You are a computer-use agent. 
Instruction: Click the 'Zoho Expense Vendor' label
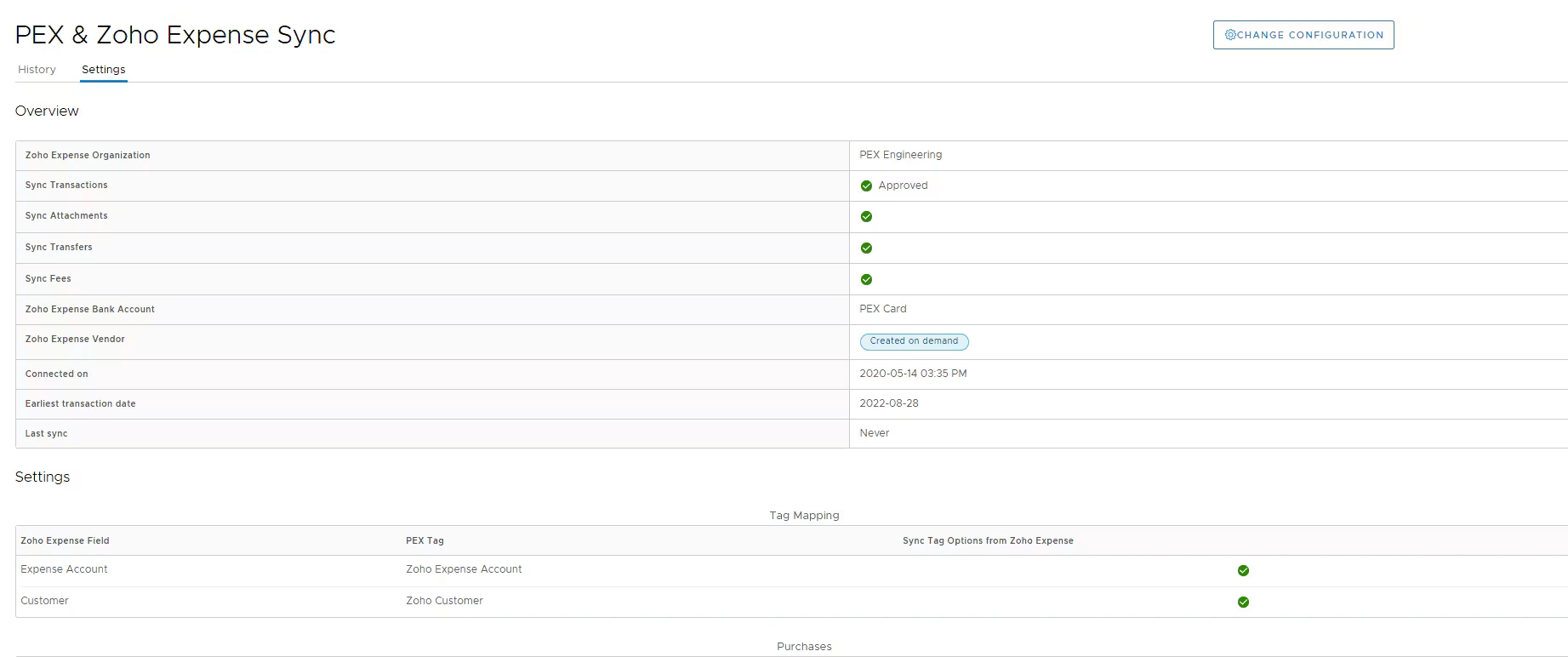75,340
